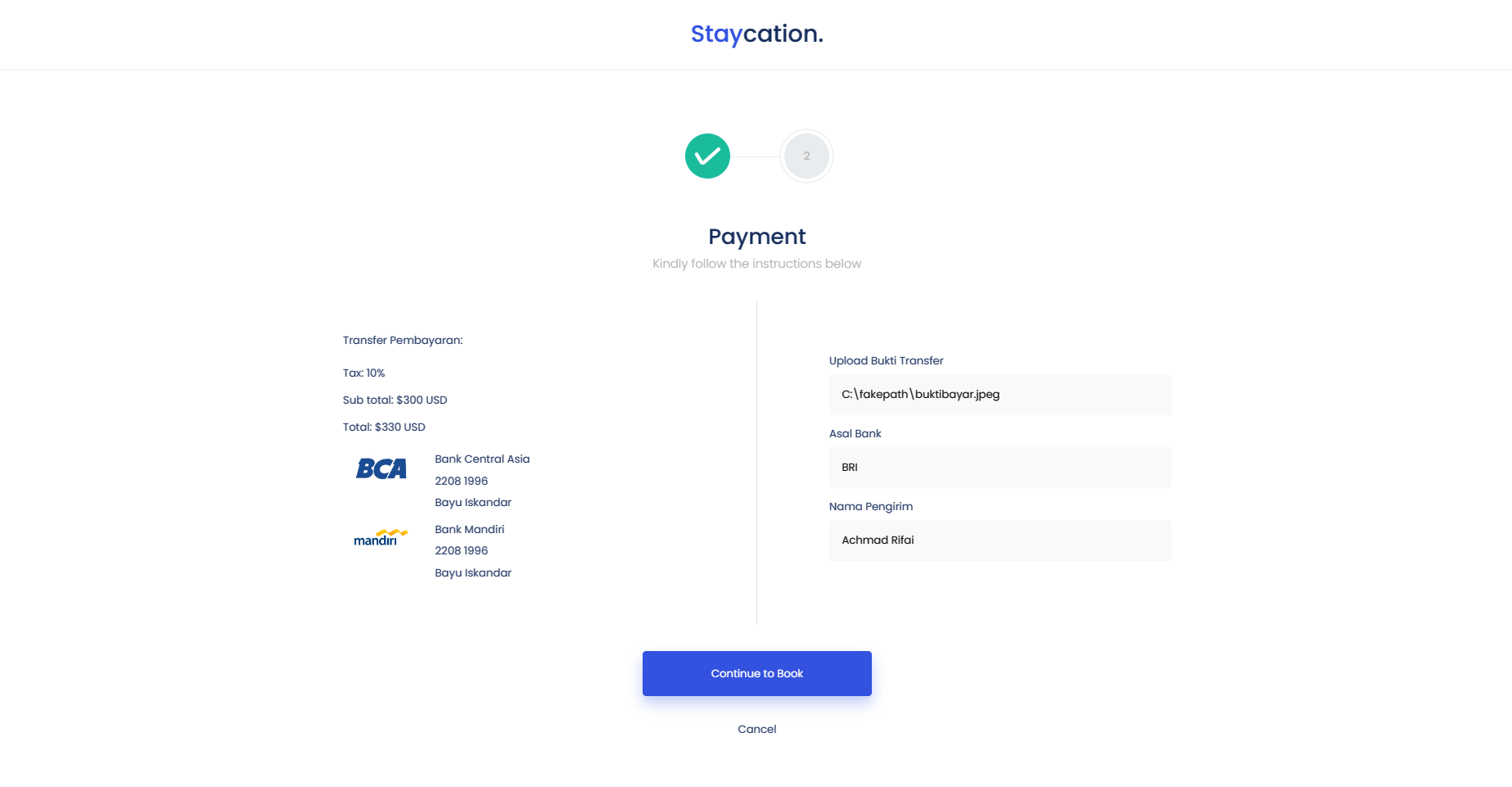
Task: Click the BCA account number 2208 1996
Action: 461,482
